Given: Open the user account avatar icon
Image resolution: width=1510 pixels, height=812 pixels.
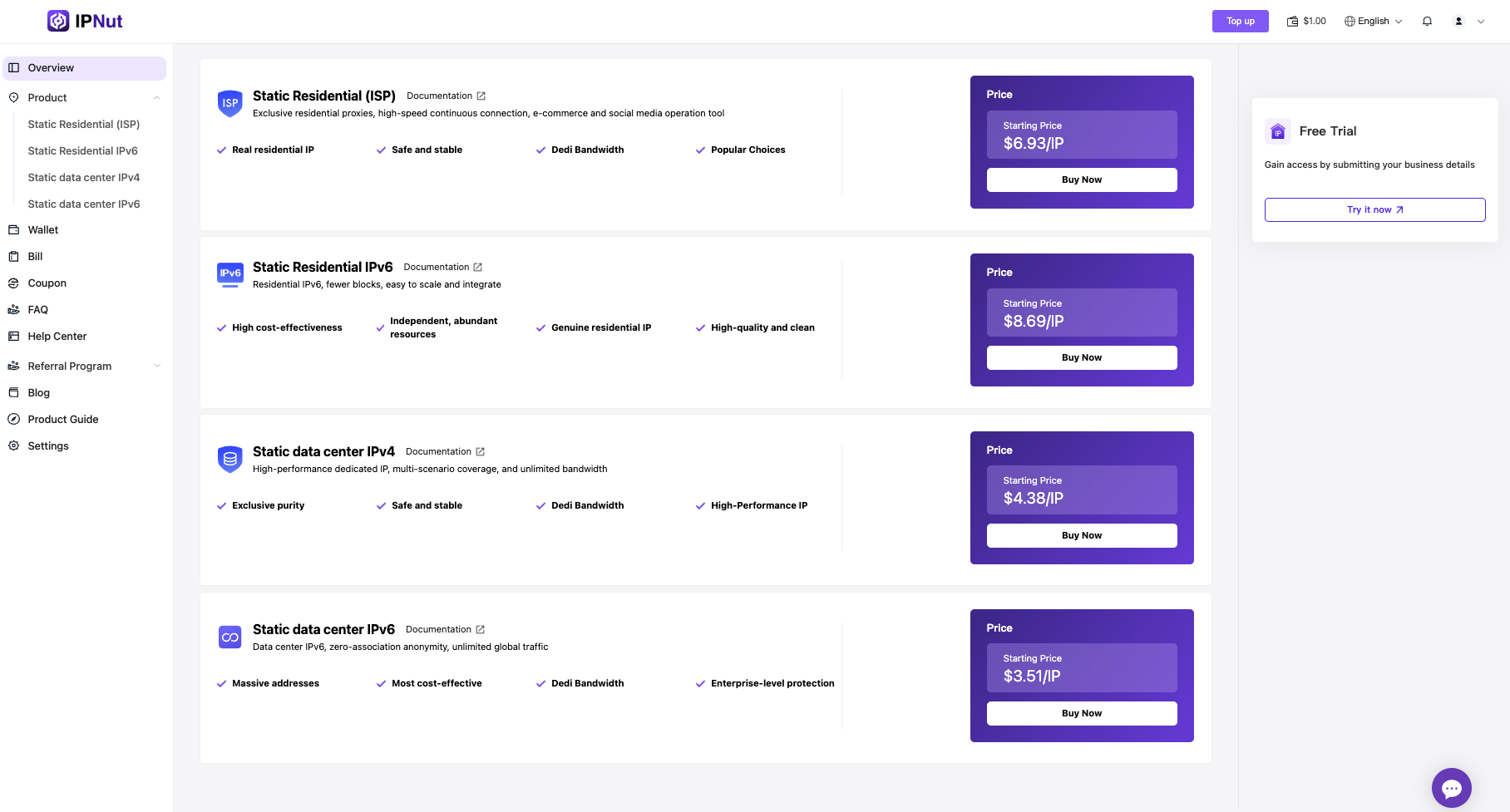Looking at the screenshot, I should 1458,22.
